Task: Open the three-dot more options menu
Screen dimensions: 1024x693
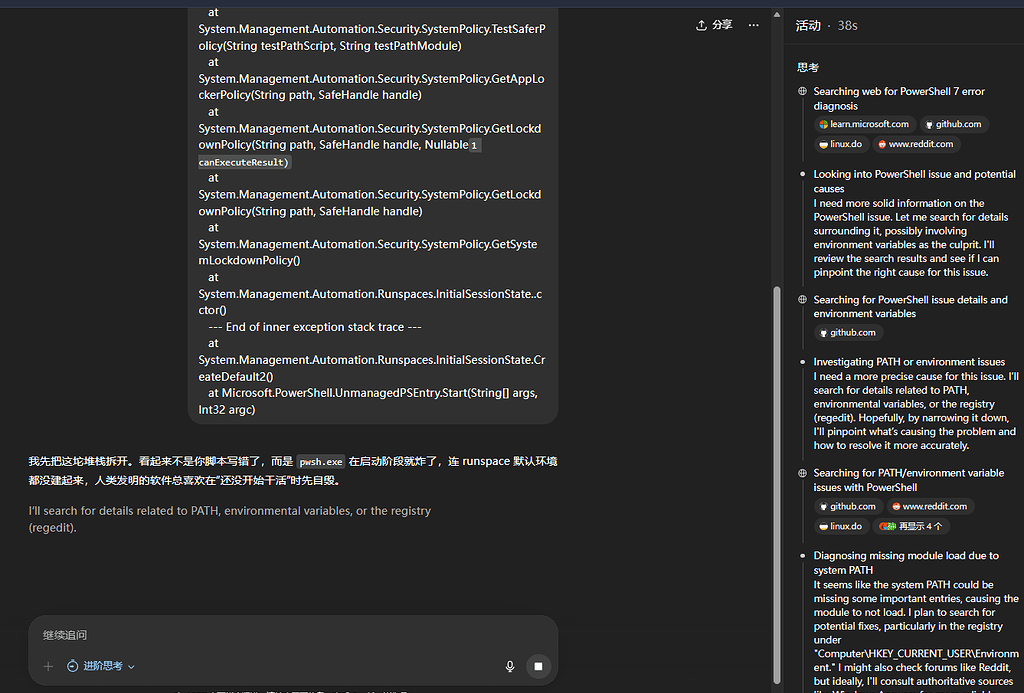Action: coord(754,25)
